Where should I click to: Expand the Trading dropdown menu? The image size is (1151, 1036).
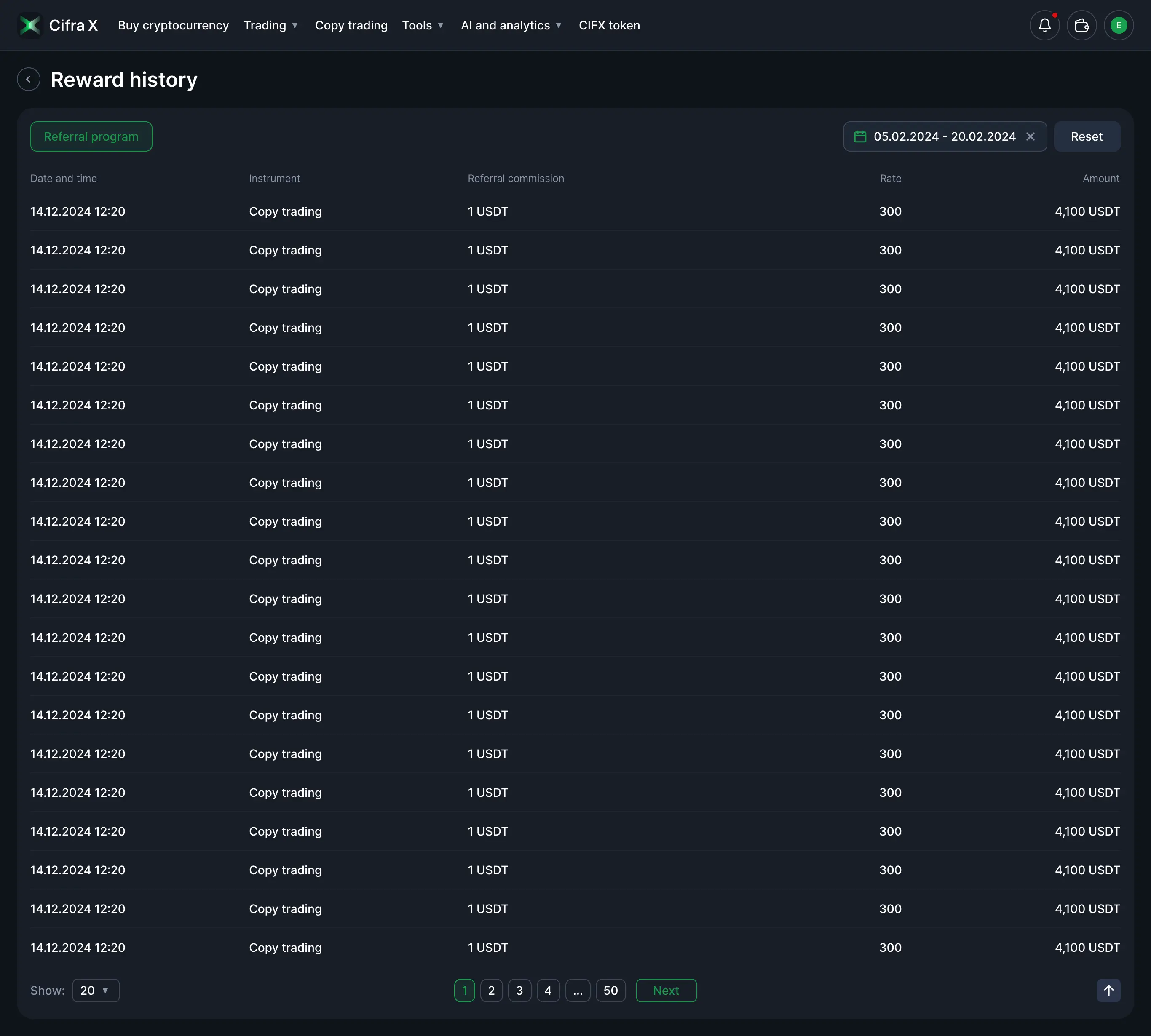tap(271, 25)
